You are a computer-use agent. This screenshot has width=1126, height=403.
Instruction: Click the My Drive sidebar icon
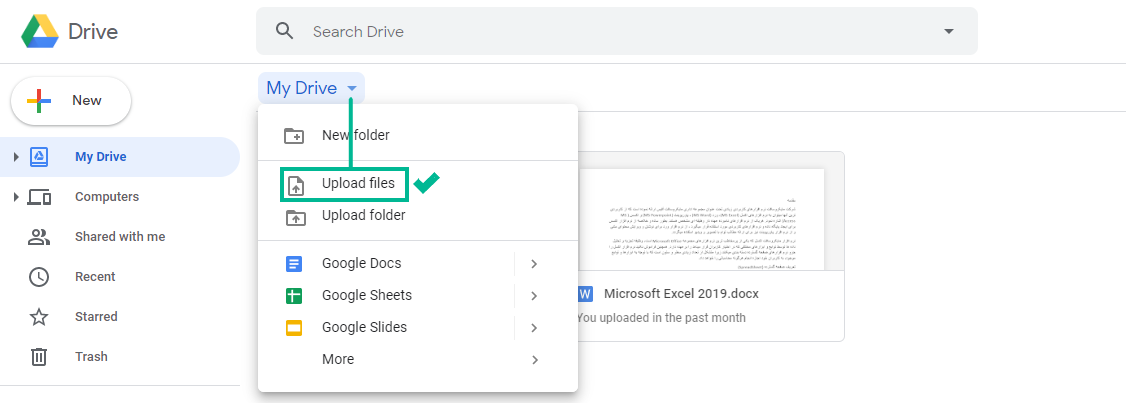pos(39,157)
